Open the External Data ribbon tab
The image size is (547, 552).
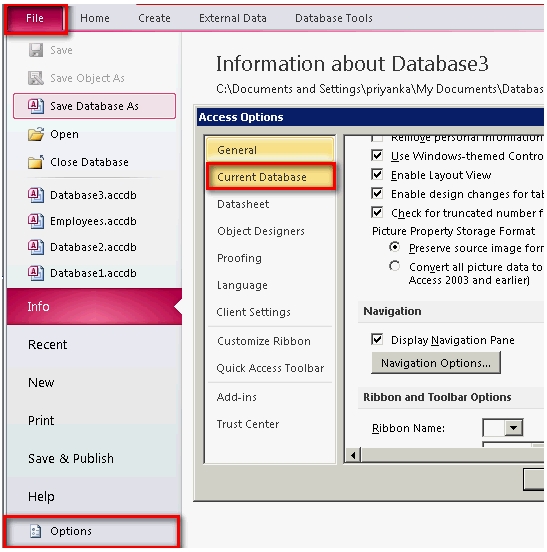[x=233, y=18]
